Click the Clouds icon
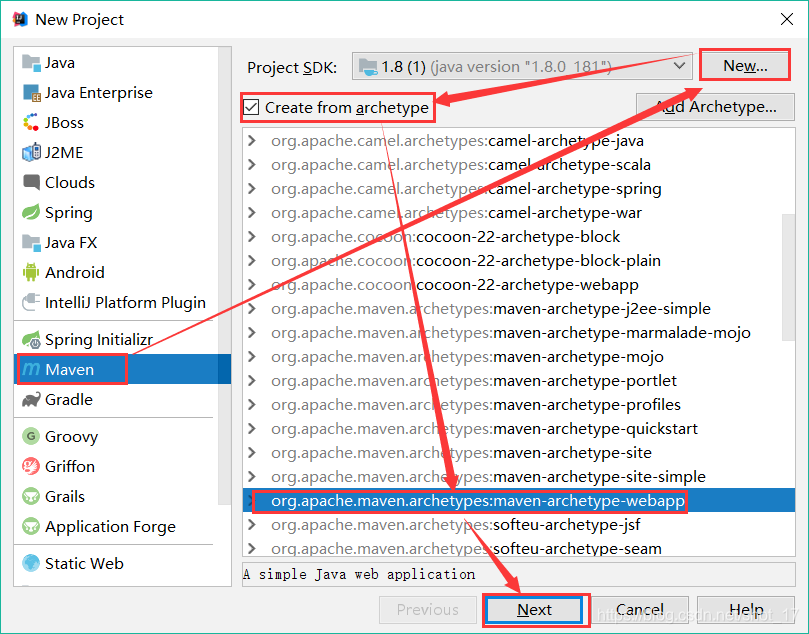 pyautogui.click(x=31, y=182)
